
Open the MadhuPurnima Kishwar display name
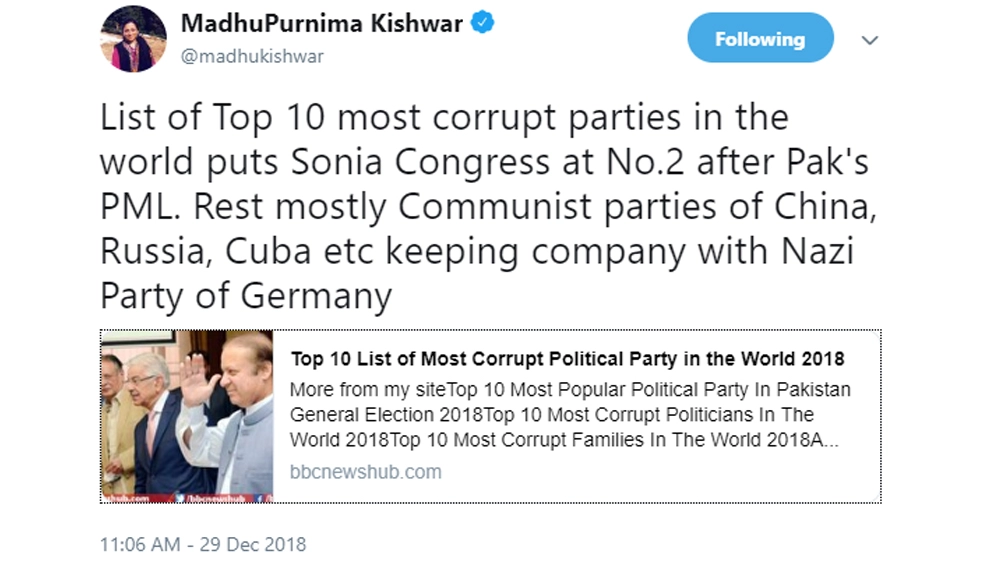pos(321,23)
